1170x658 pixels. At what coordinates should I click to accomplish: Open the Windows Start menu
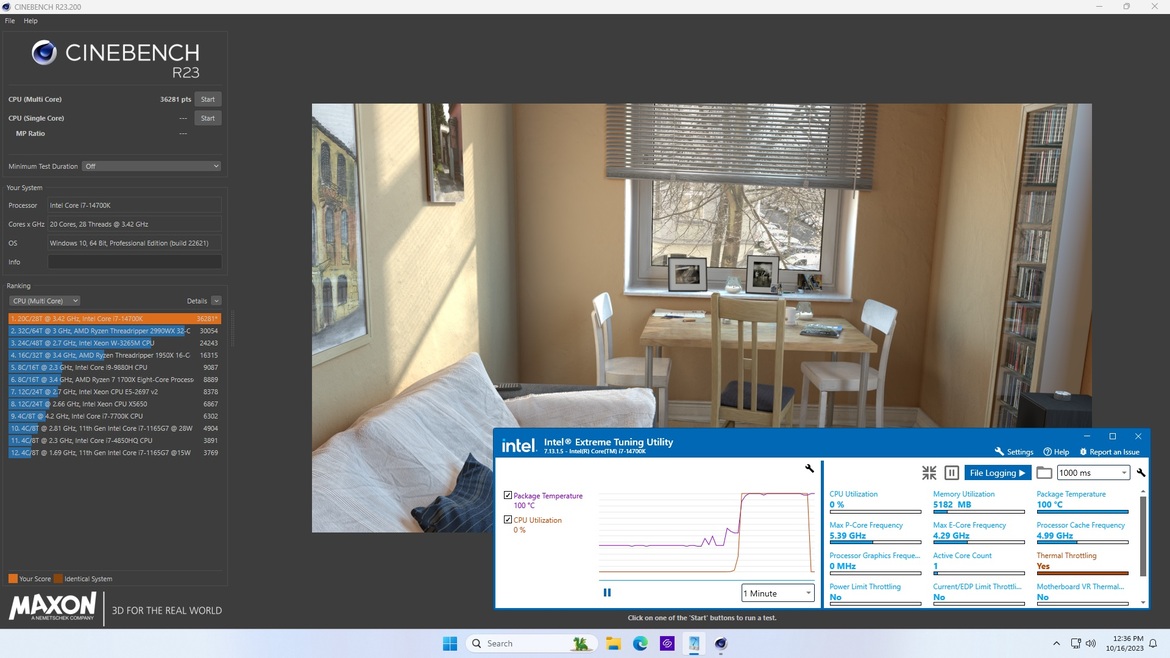coord(450,643)
